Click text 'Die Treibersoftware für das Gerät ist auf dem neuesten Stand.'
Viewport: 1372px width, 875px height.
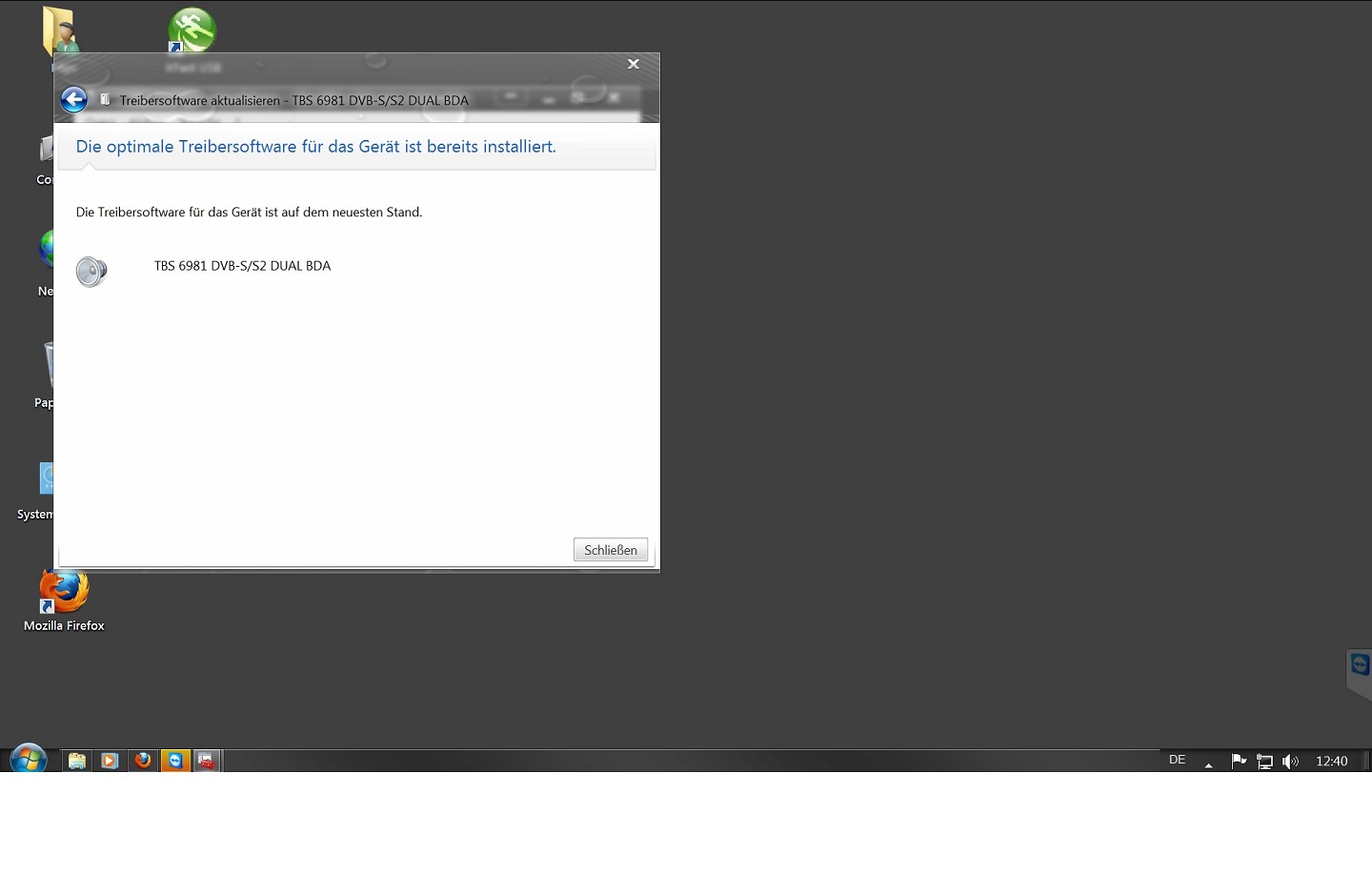(249, 212)
